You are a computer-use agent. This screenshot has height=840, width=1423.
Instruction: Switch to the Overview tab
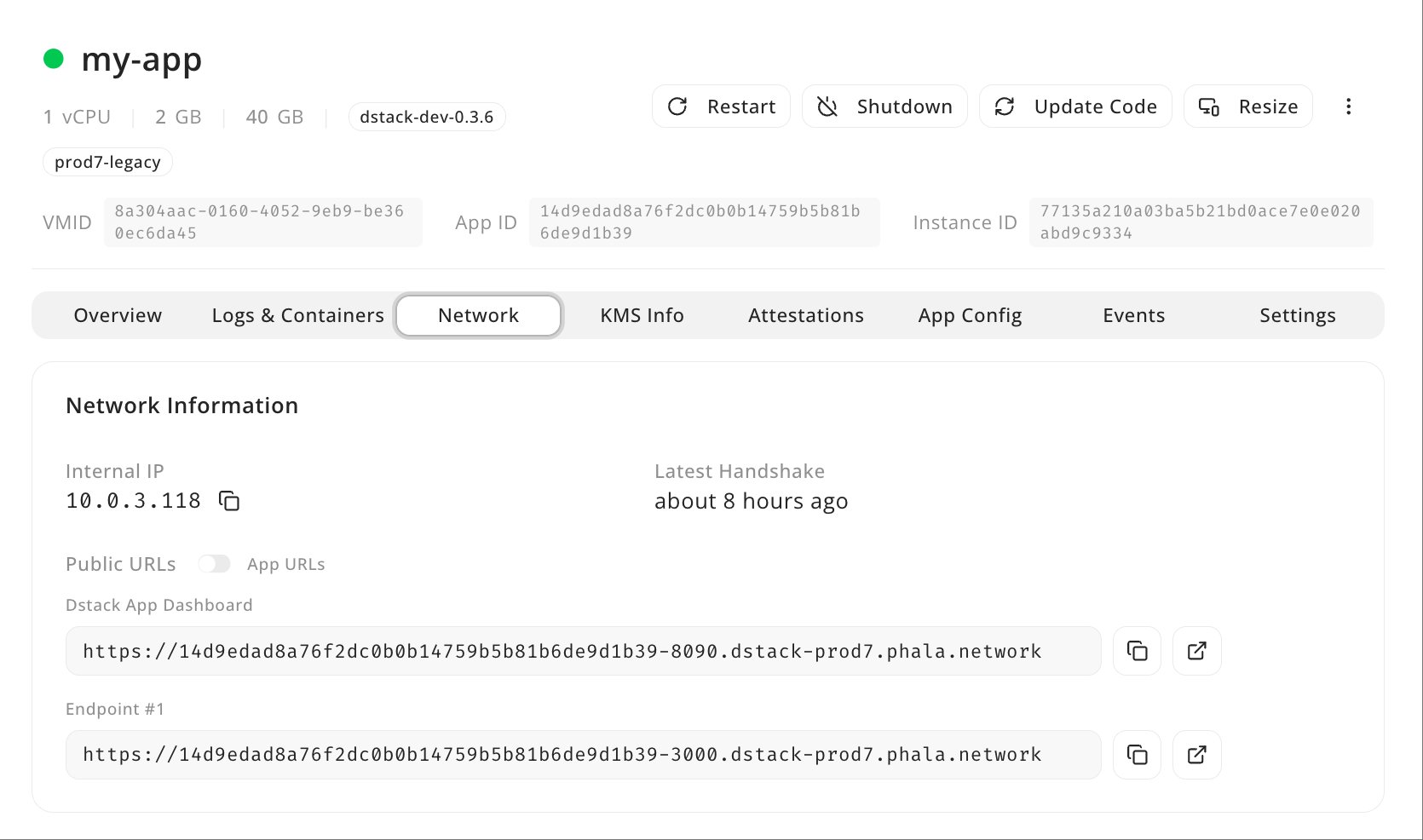(118, 315)
